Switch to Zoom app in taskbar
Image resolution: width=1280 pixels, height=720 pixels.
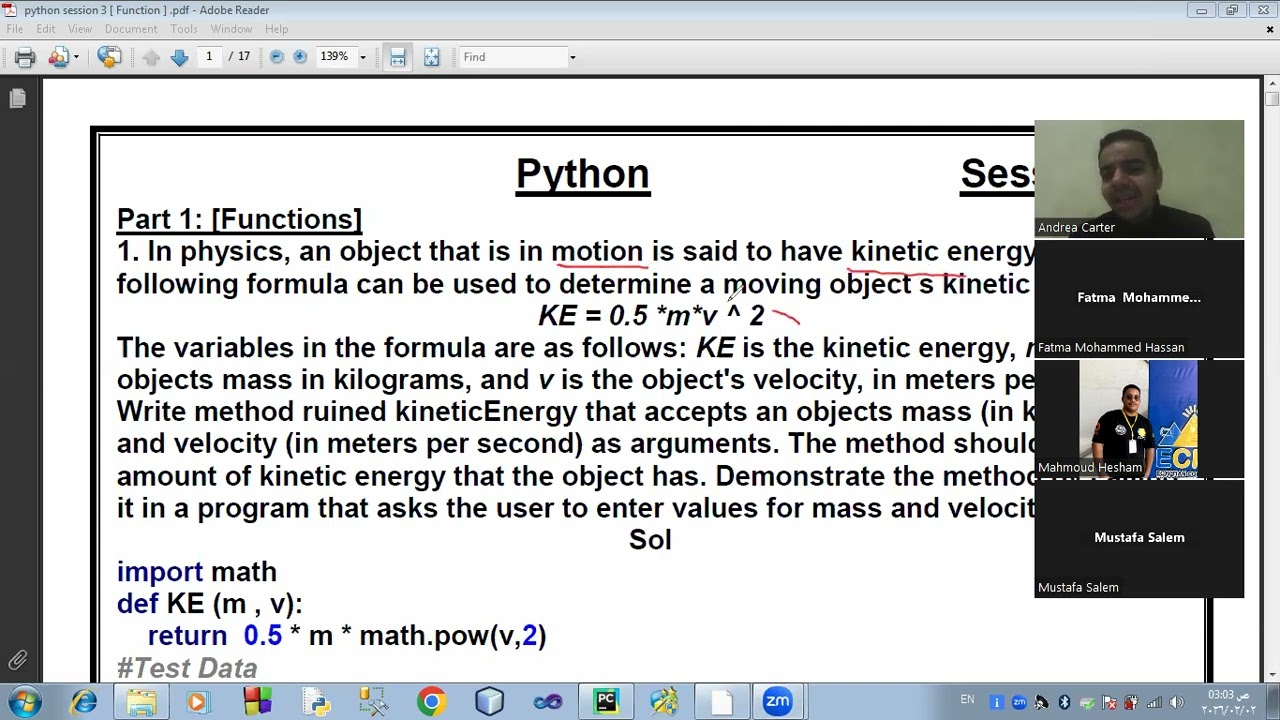point(778,702)
